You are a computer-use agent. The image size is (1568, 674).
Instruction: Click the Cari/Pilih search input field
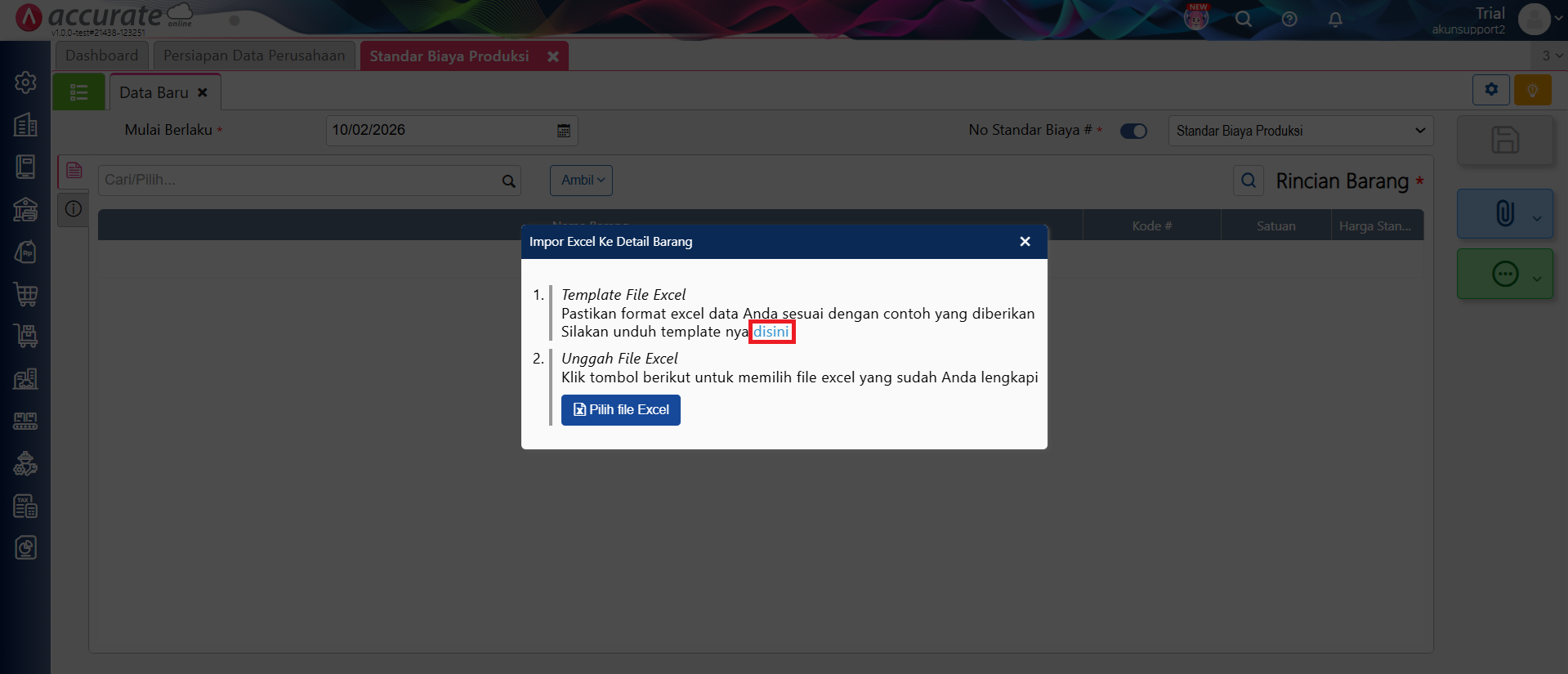coord(298,181)
